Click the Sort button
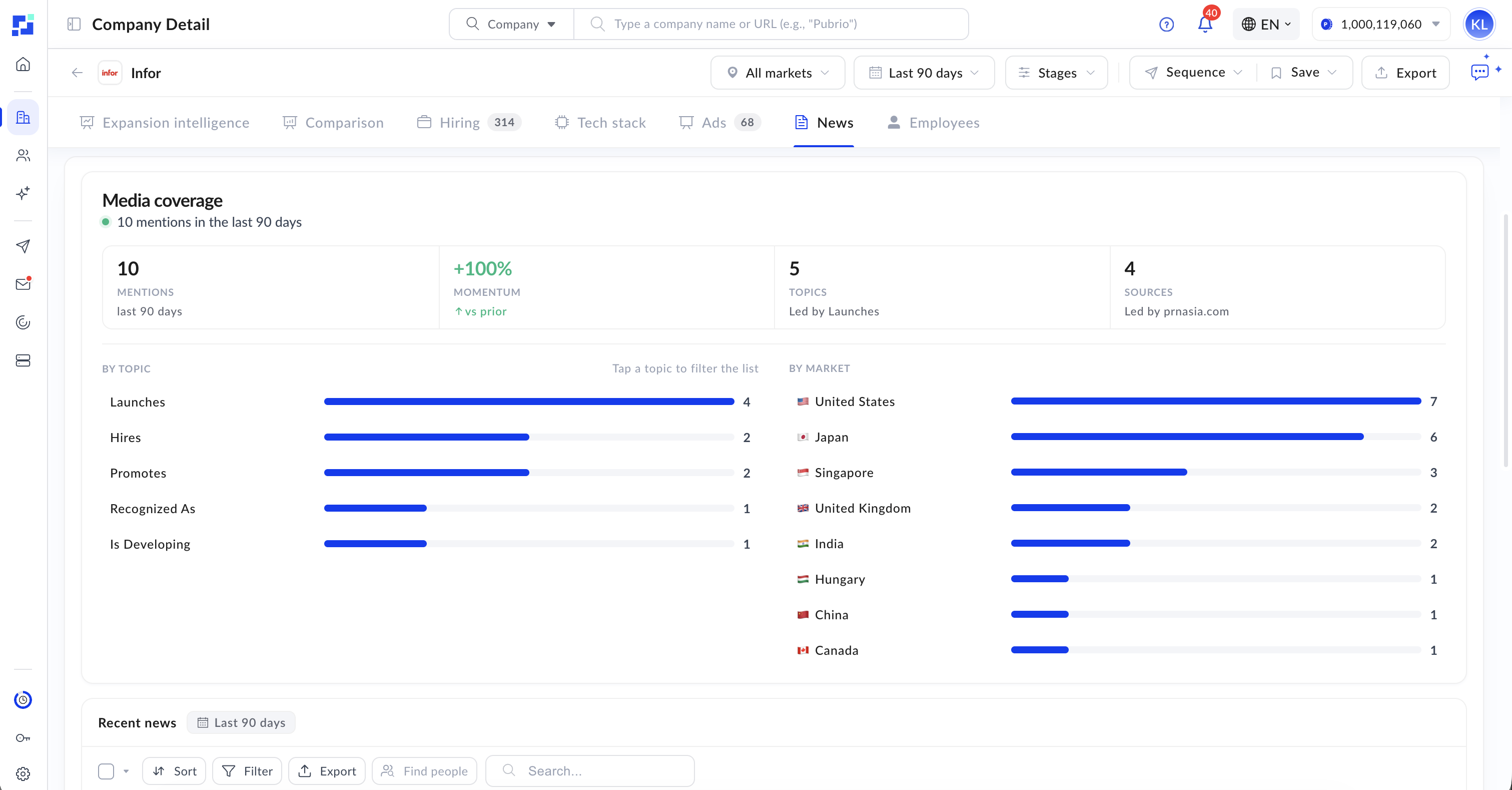The height and width of the screenshot is (790, 1512). [x=174, y=771]
